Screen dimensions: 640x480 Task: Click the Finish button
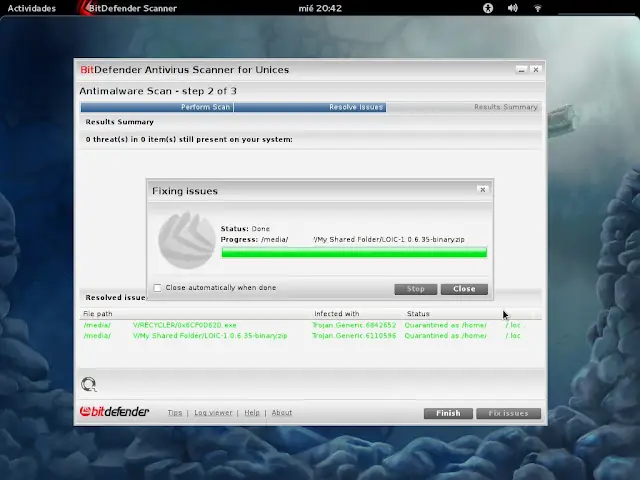(x=448, y=413)
